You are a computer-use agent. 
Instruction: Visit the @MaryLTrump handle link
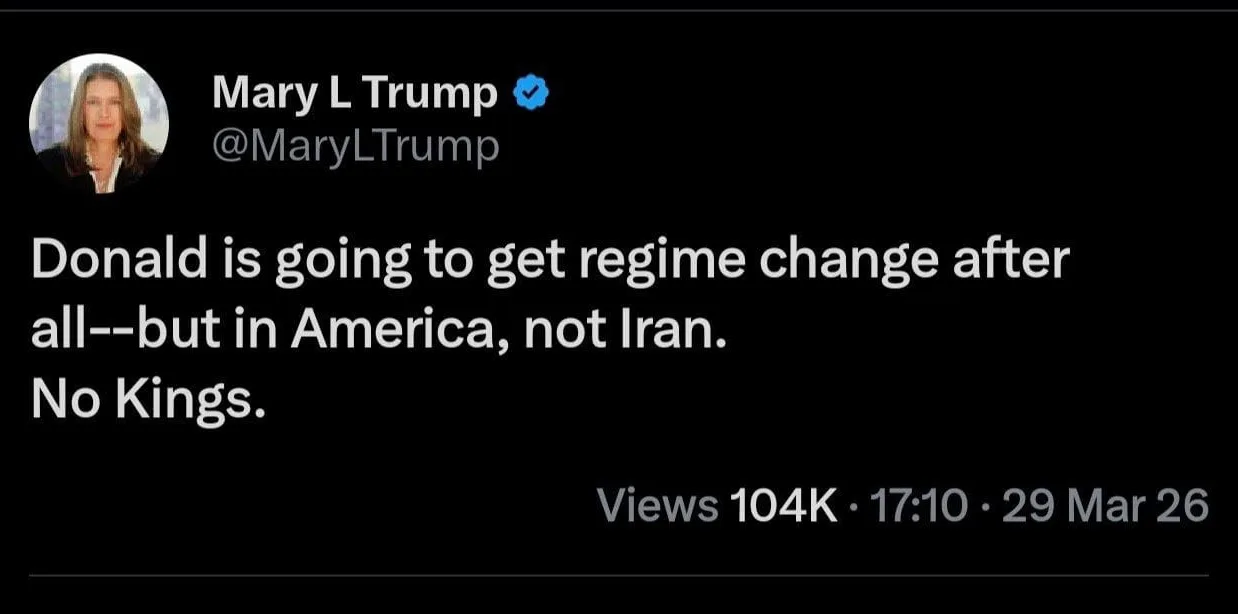pyautogui.click(x=355, y=147)
